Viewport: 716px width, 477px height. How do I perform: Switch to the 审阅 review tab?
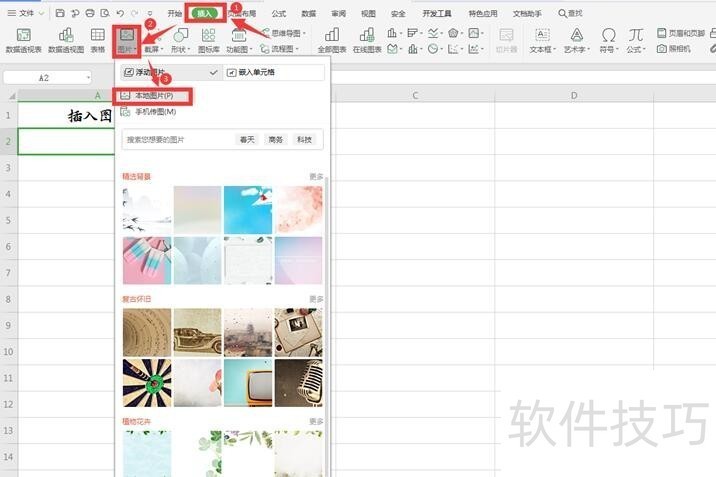(338, 14)
